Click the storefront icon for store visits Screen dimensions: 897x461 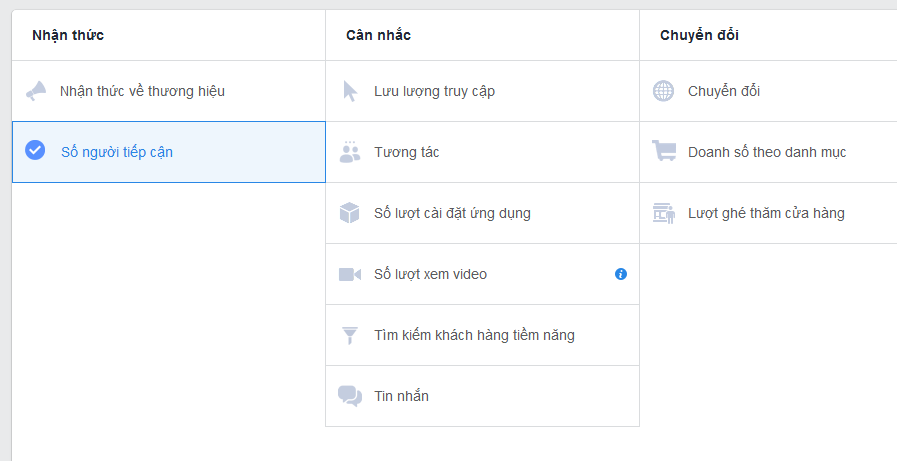[664, 213]
